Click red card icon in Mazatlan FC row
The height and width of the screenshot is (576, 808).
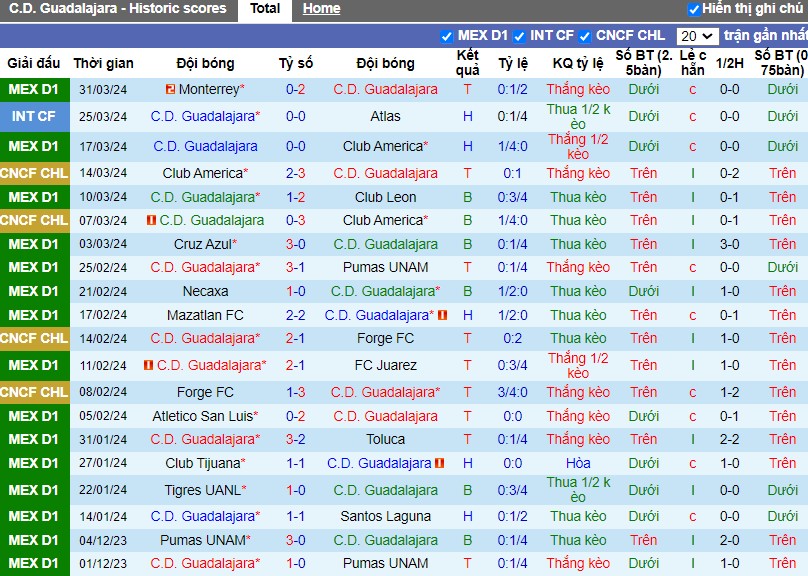tap(442, 315)
